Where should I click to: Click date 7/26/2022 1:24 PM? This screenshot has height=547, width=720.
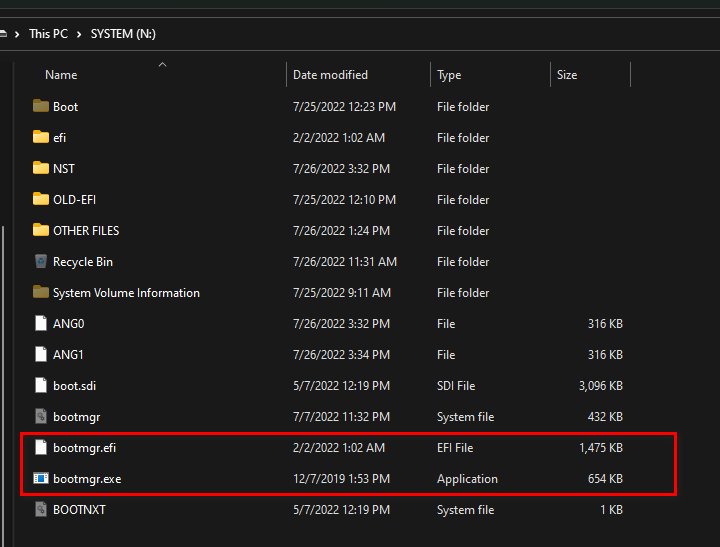[x=341, y=231]
